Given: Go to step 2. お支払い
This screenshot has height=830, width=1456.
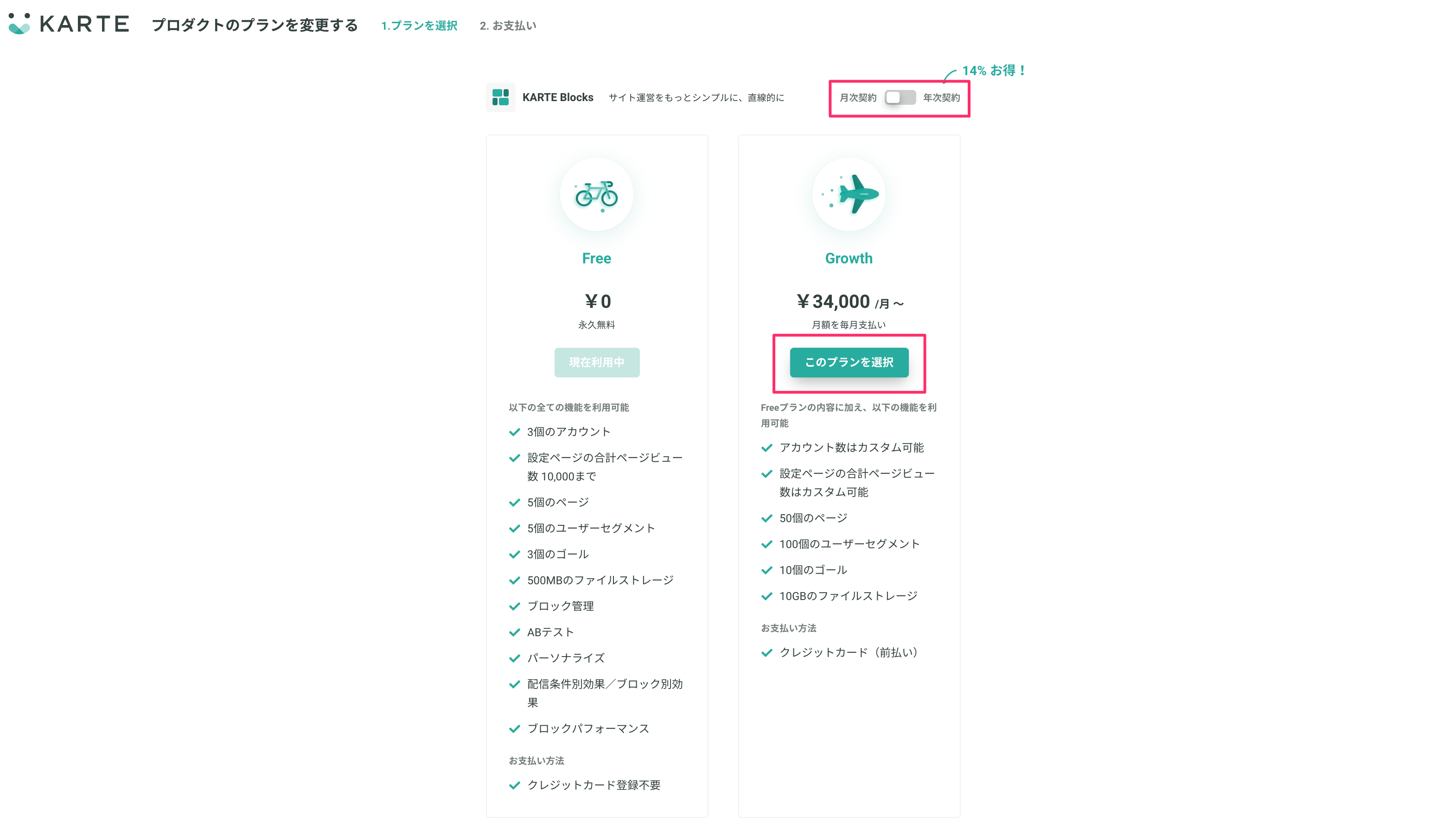Looking at the screenshot, I should coord(507,26).
